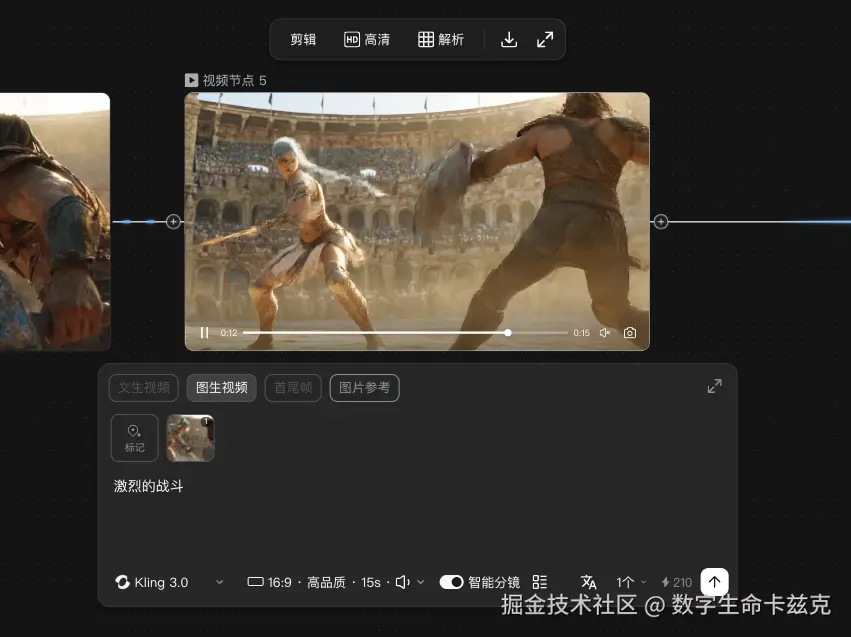This screenshot has height=637, width=851.
Task: Click the storyboard list icon near 智能分镜
Action: (540, 581)
